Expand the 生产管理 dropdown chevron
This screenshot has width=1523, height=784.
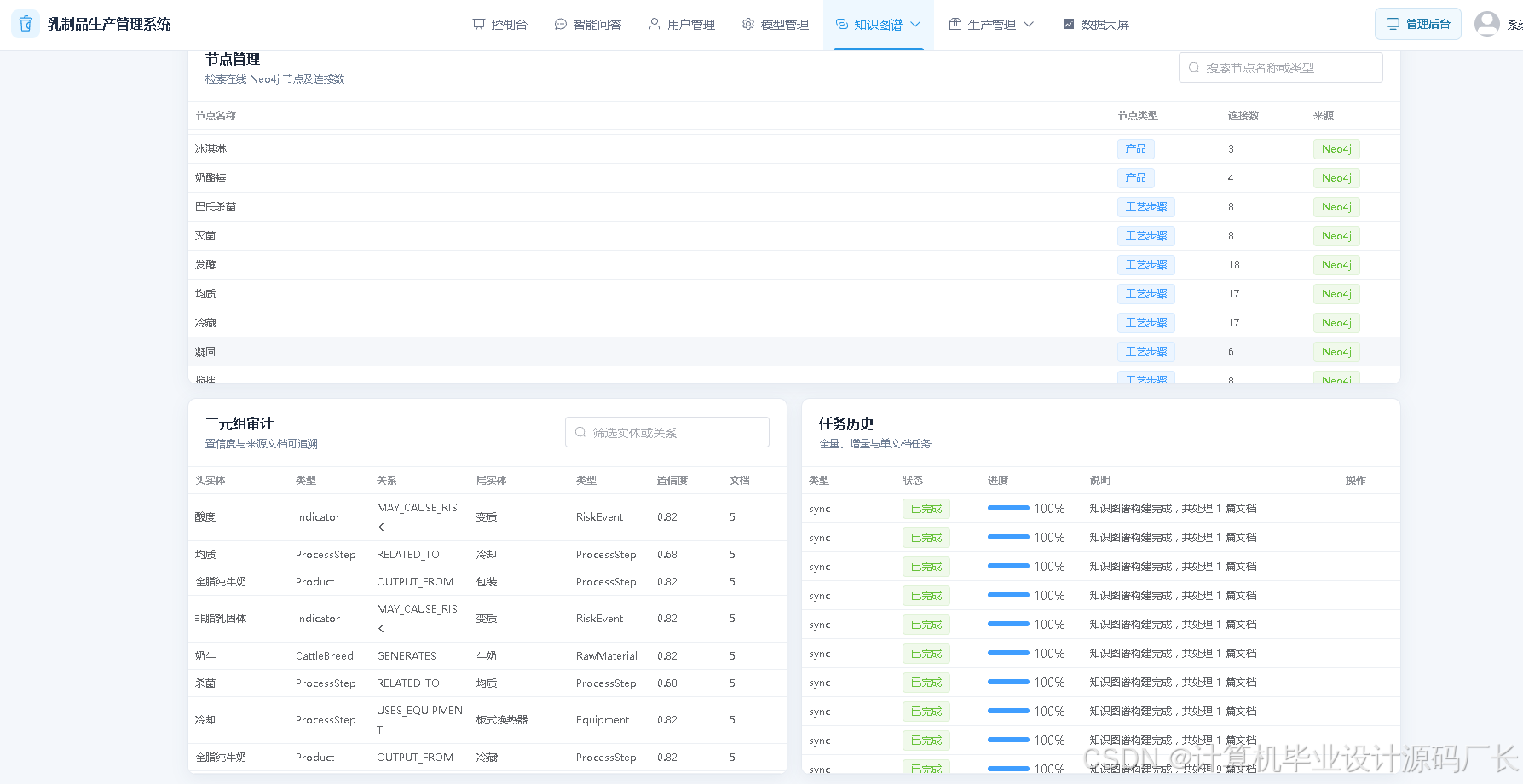coord(1029,24)
